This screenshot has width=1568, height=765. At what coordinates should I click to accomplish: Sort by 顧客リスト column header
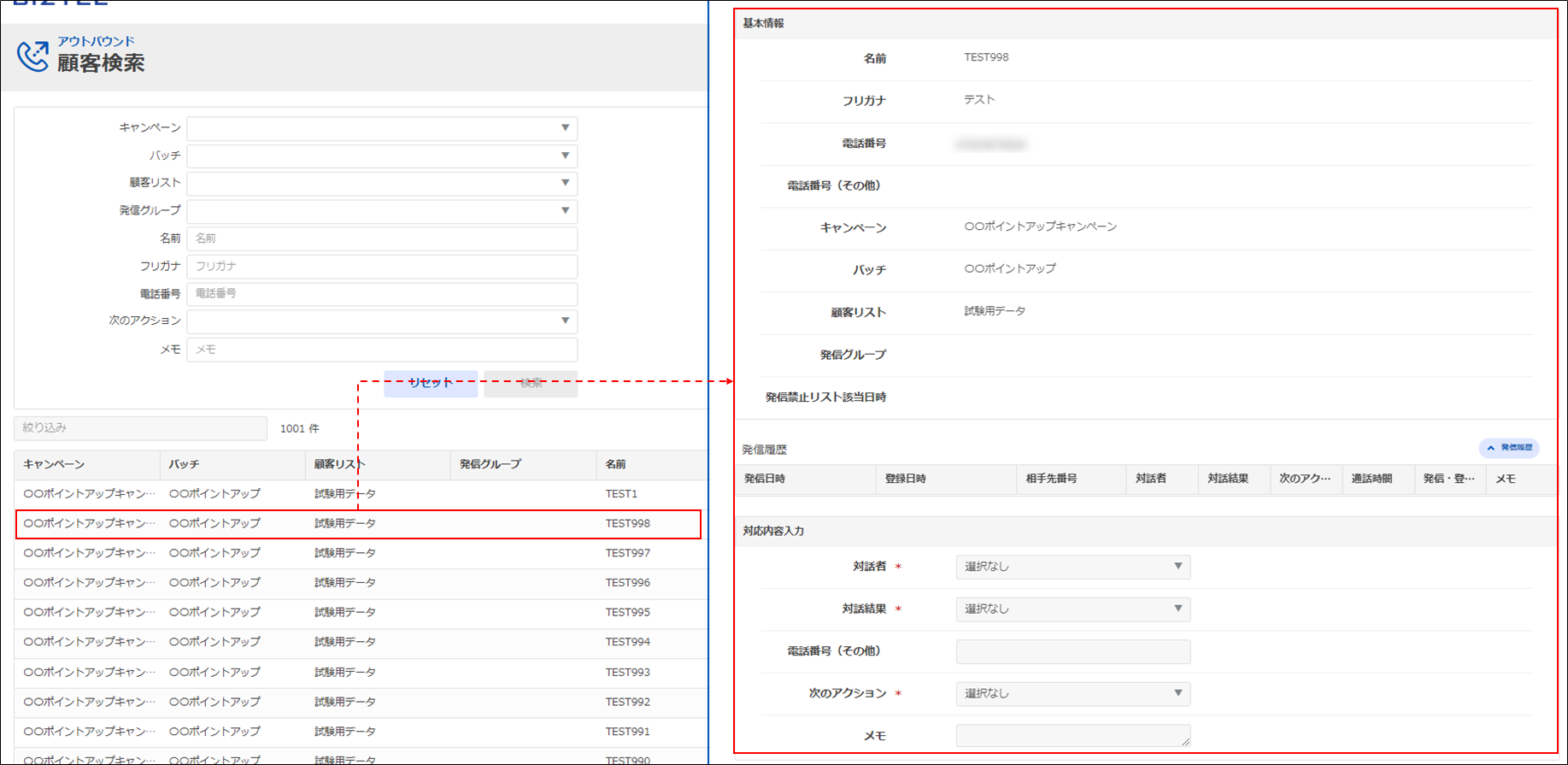tap(378, 465)
